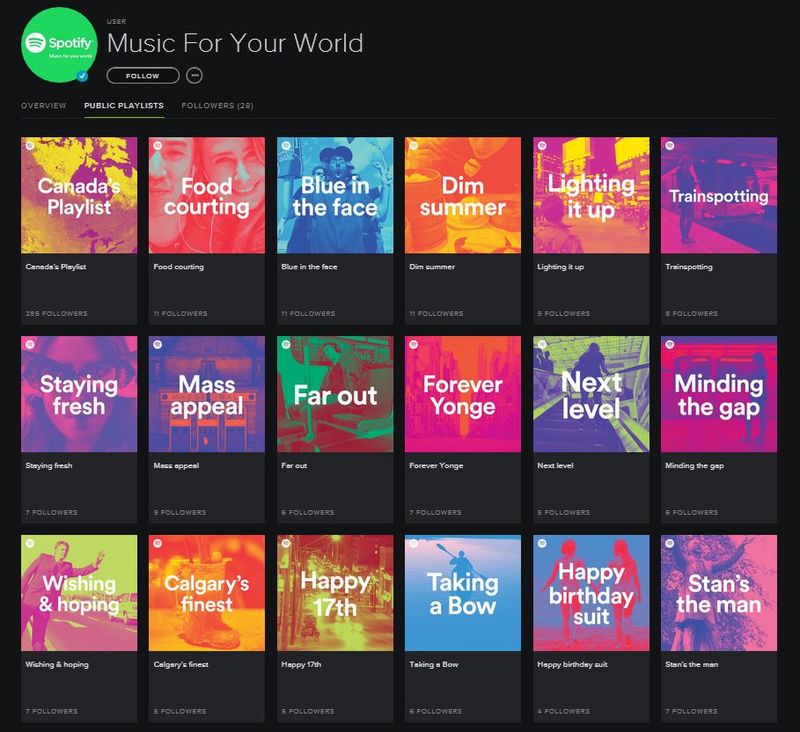800x732 pixels.
Task: Select the Public Playlists tab
Action: (124, 106)
